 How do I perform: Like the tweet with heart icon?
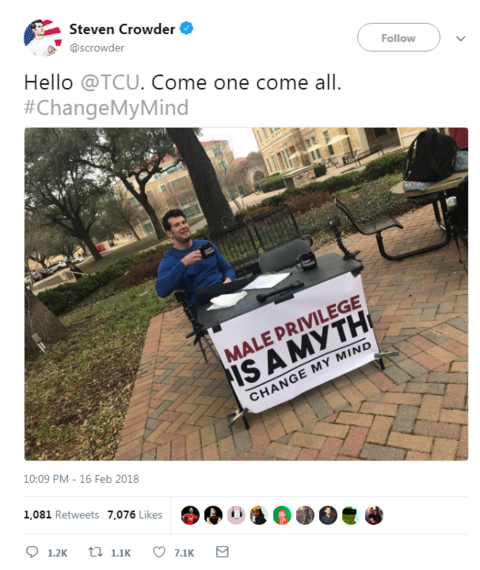click(x=159, y=552)
